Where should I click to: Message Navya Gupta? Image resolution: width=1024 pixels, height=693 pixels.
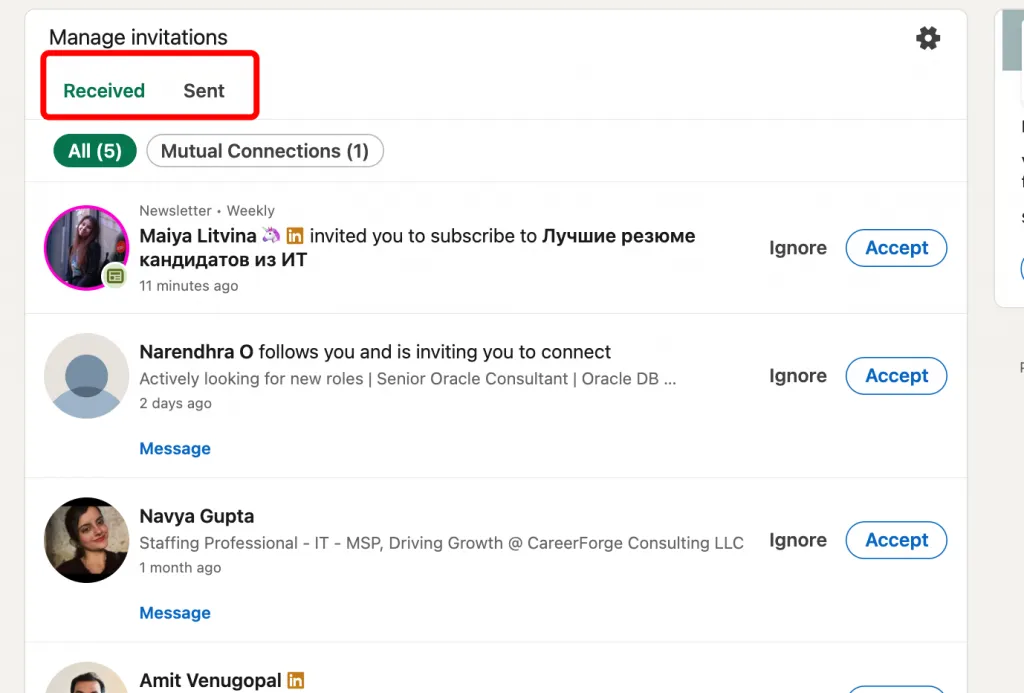pos(175,613)
